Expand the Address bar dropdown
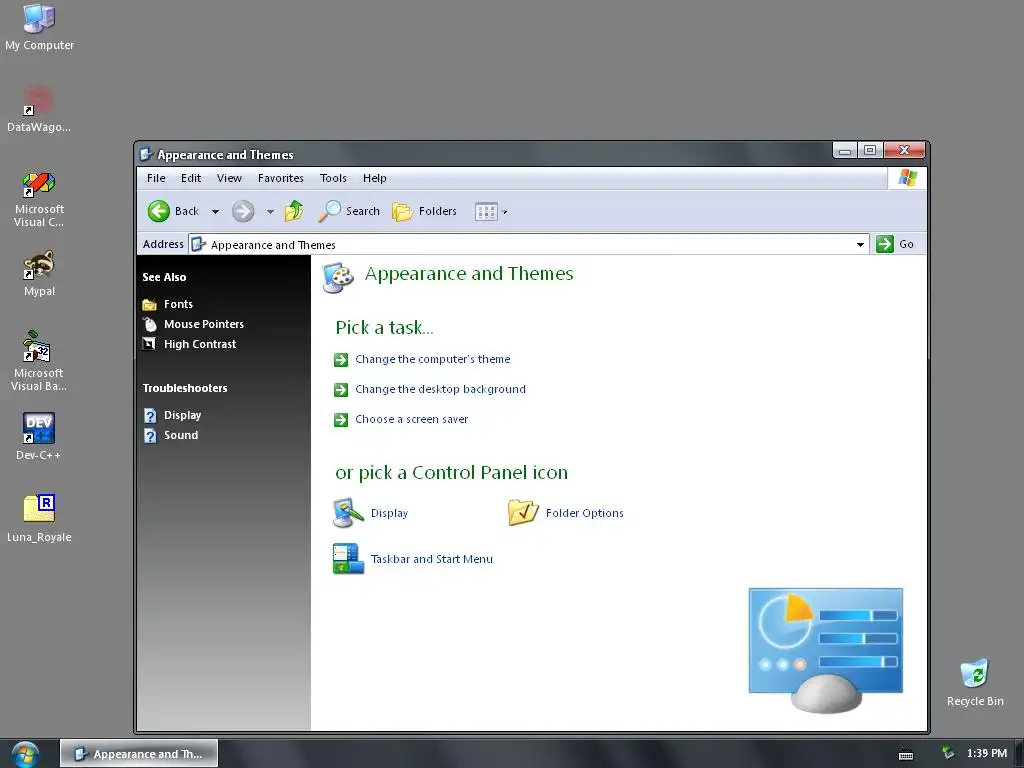Viewport: 1024px width, 768px height. coord(860,245)
